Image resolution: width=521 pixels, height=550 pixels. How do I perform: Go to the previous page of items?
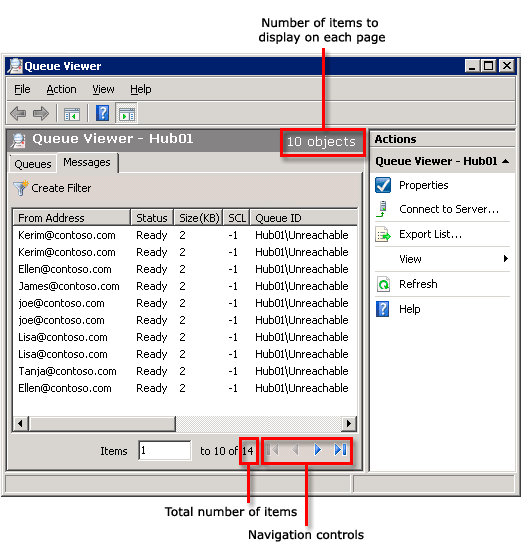click(295, 450)
